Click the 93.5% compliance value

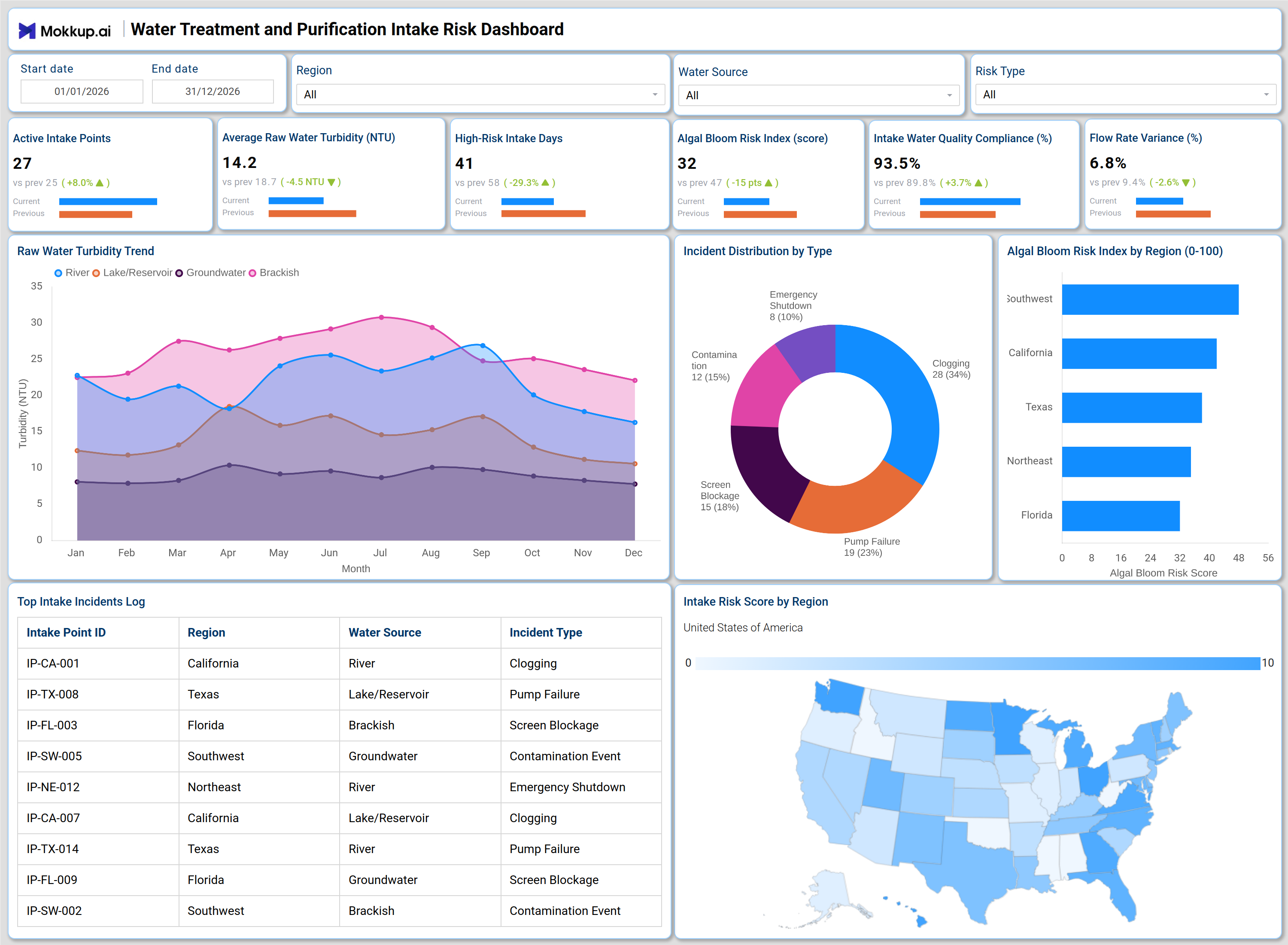click(x=897, y=164)
